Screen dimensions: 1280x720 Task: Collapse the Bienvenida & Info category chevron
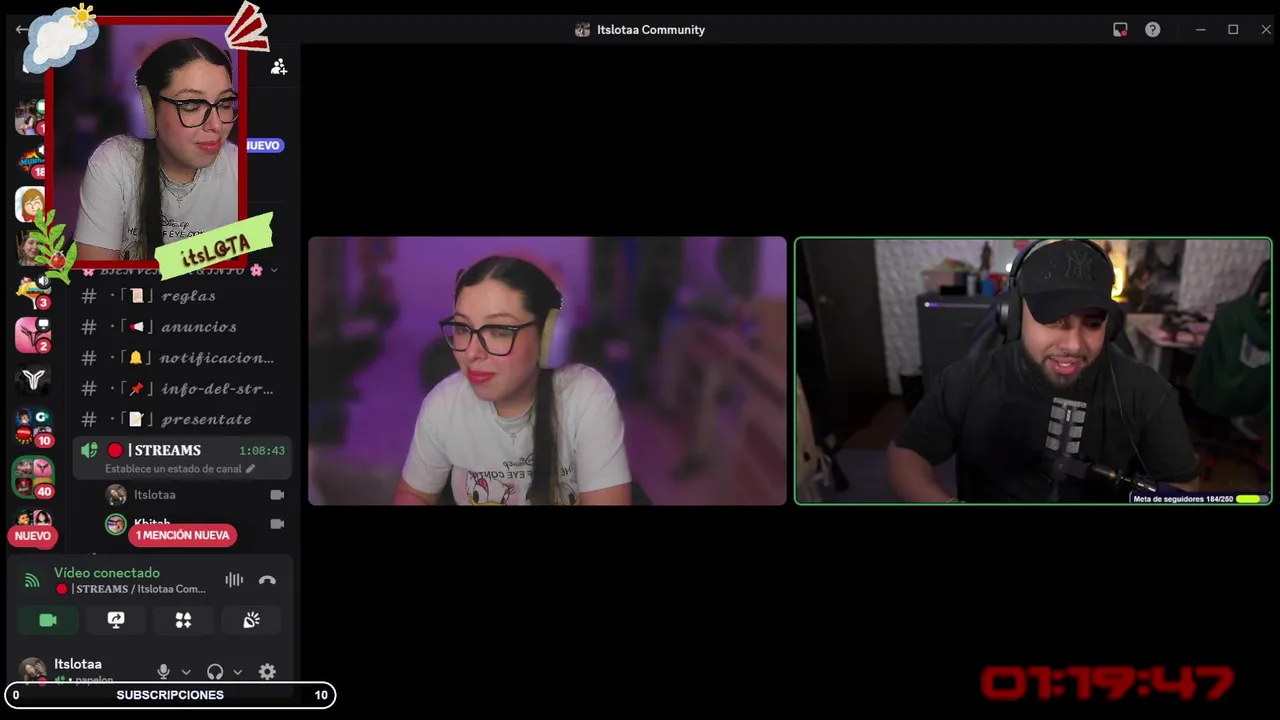[x=274, y=271]
